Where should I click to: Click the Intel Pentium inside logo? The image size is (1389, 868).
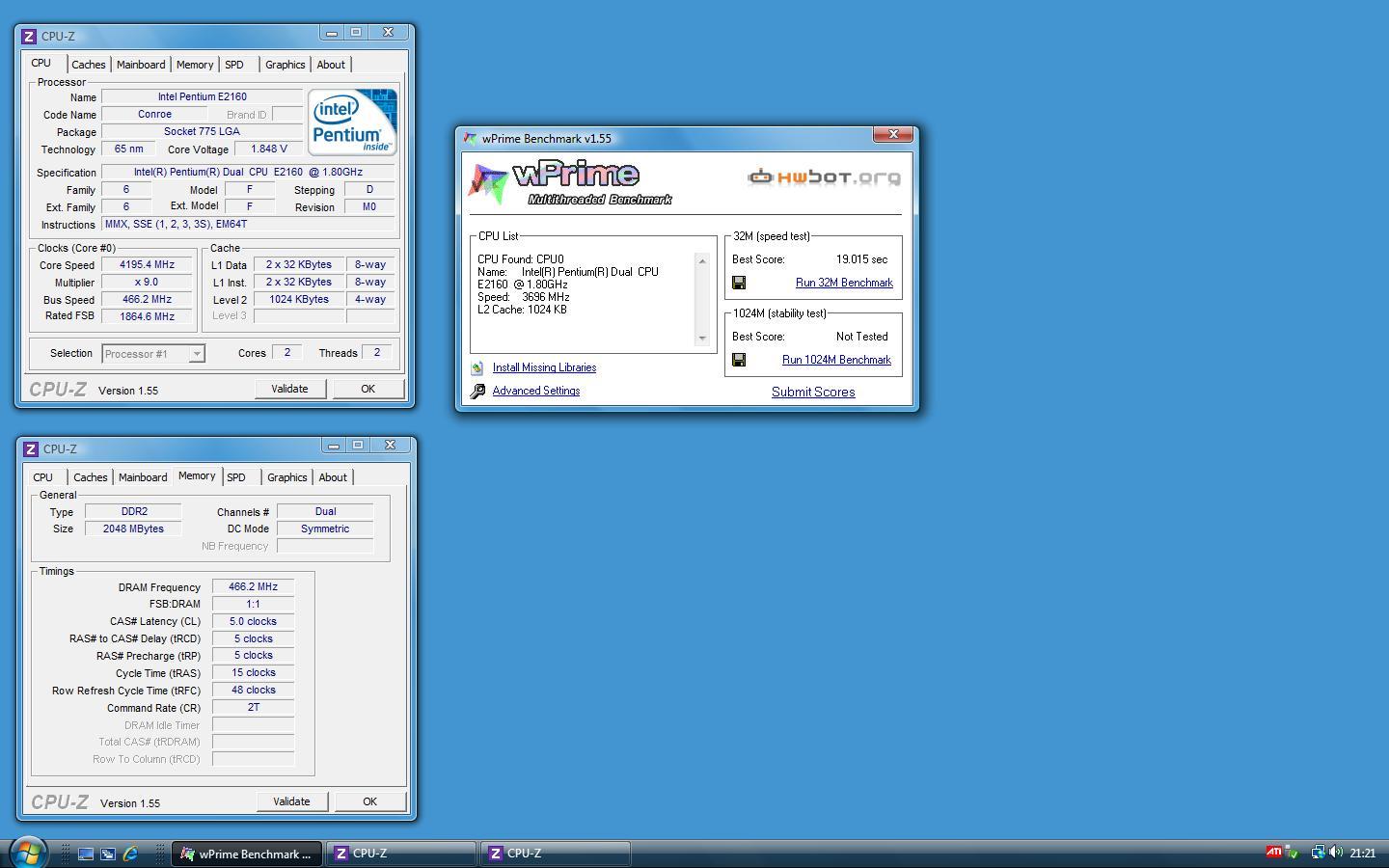[352, 122]
